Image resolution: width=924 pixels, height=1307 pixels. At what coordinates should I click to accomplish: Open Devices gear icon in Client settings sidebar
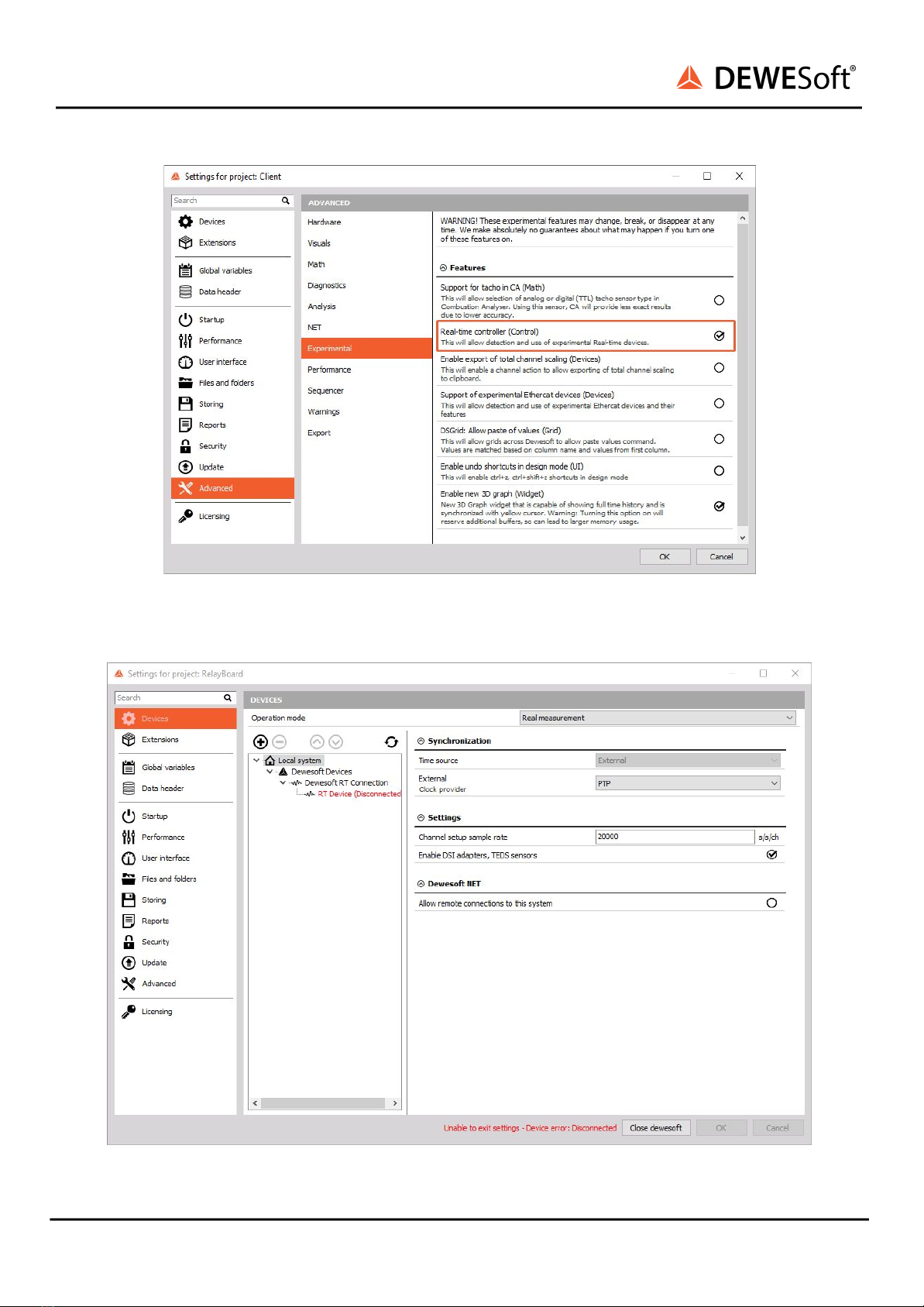point(185,222)
